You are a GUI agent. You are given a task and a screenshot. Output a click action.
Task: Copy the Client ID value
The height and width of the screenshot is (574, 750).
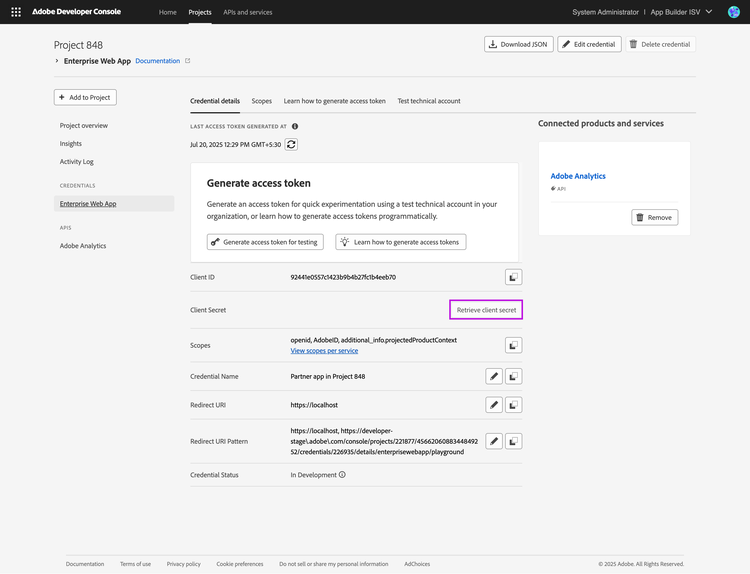(x=512, y=277)
